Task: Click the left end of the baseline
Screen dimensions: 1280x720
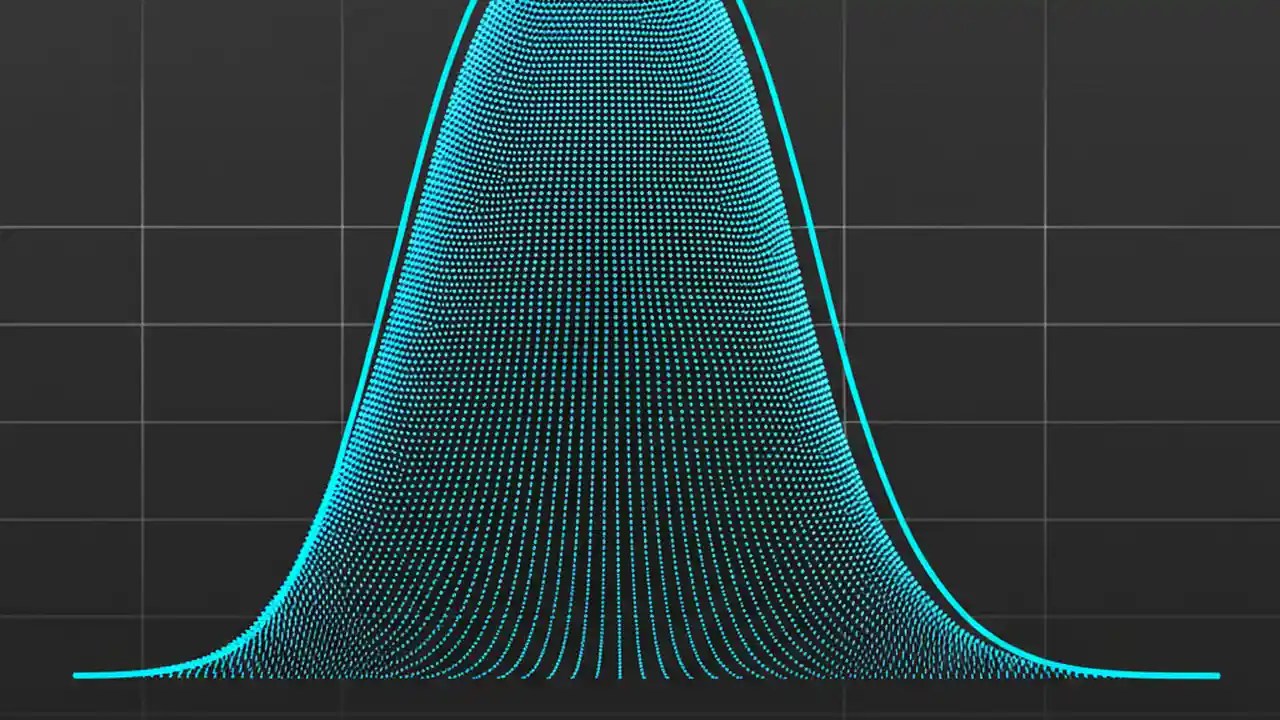Action: (80, 676)
